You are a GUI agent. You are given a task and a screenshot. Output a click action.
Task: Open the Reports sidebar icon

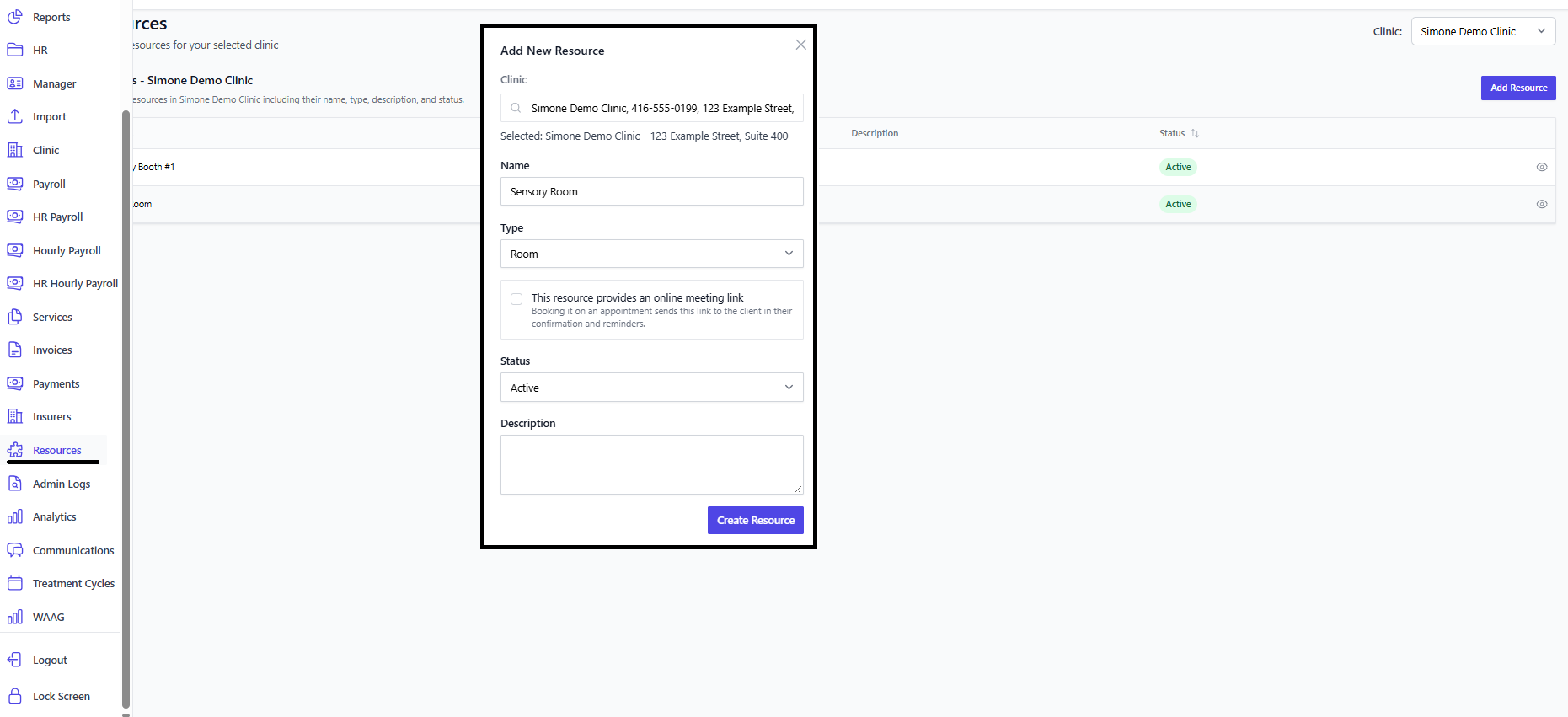[x=15, y=17]
